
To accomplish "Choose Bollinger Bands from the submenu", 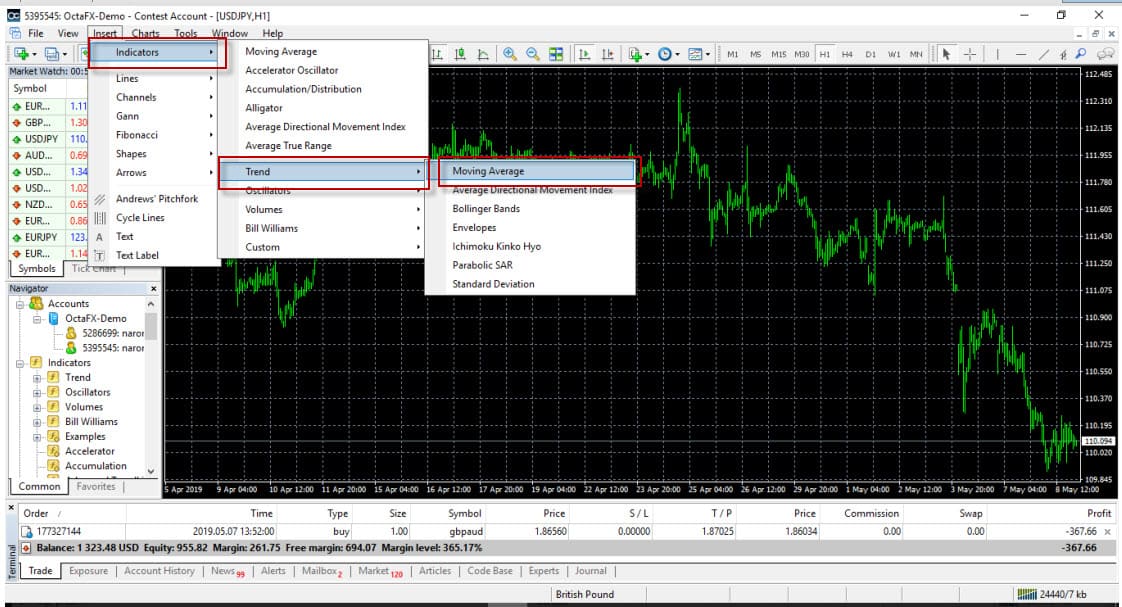I will click(x=486, y=209).
